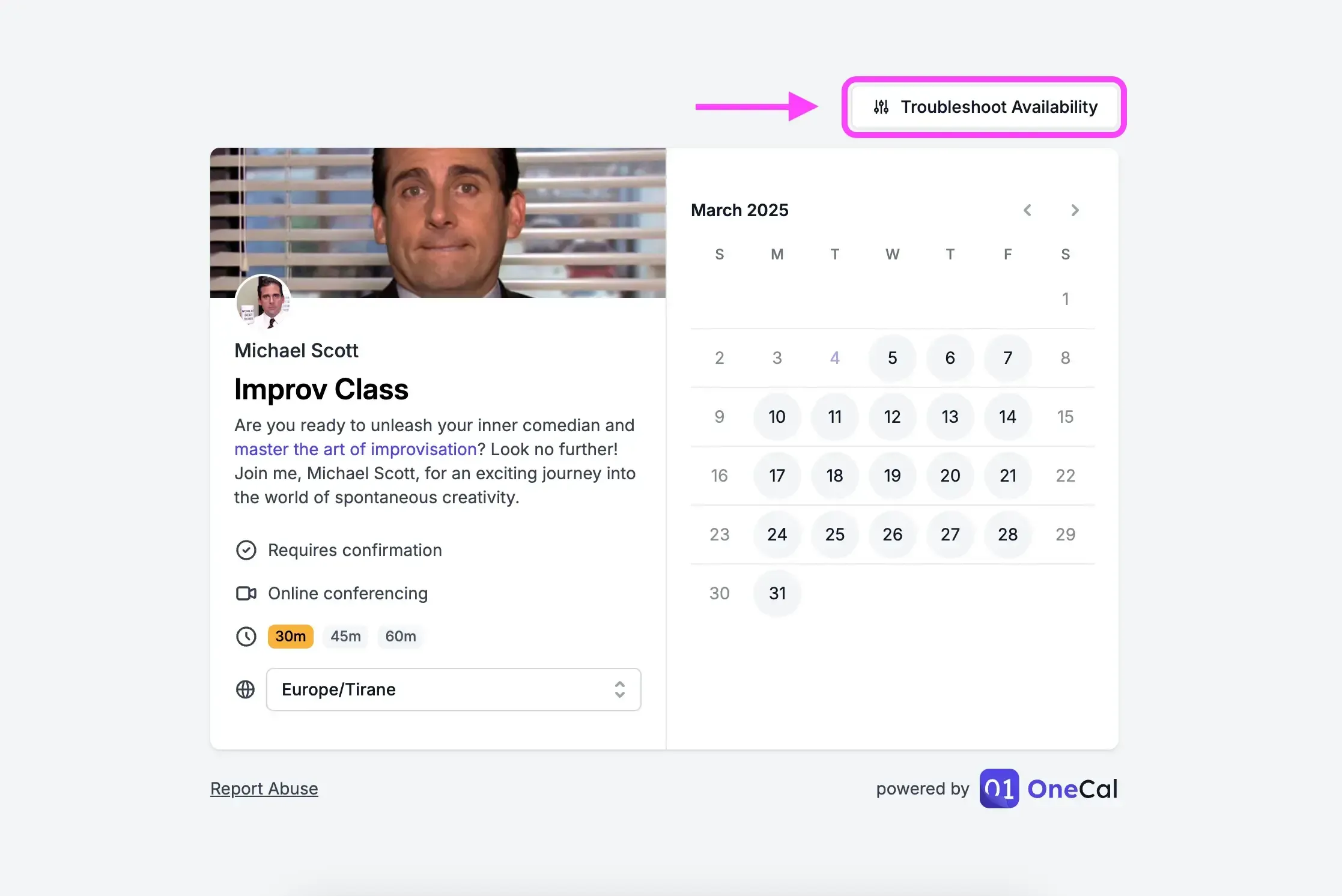The height and width of the screenshot is (896, 1342).
Task: Click the Report Abuse link
Action: (x=264, y=789)
